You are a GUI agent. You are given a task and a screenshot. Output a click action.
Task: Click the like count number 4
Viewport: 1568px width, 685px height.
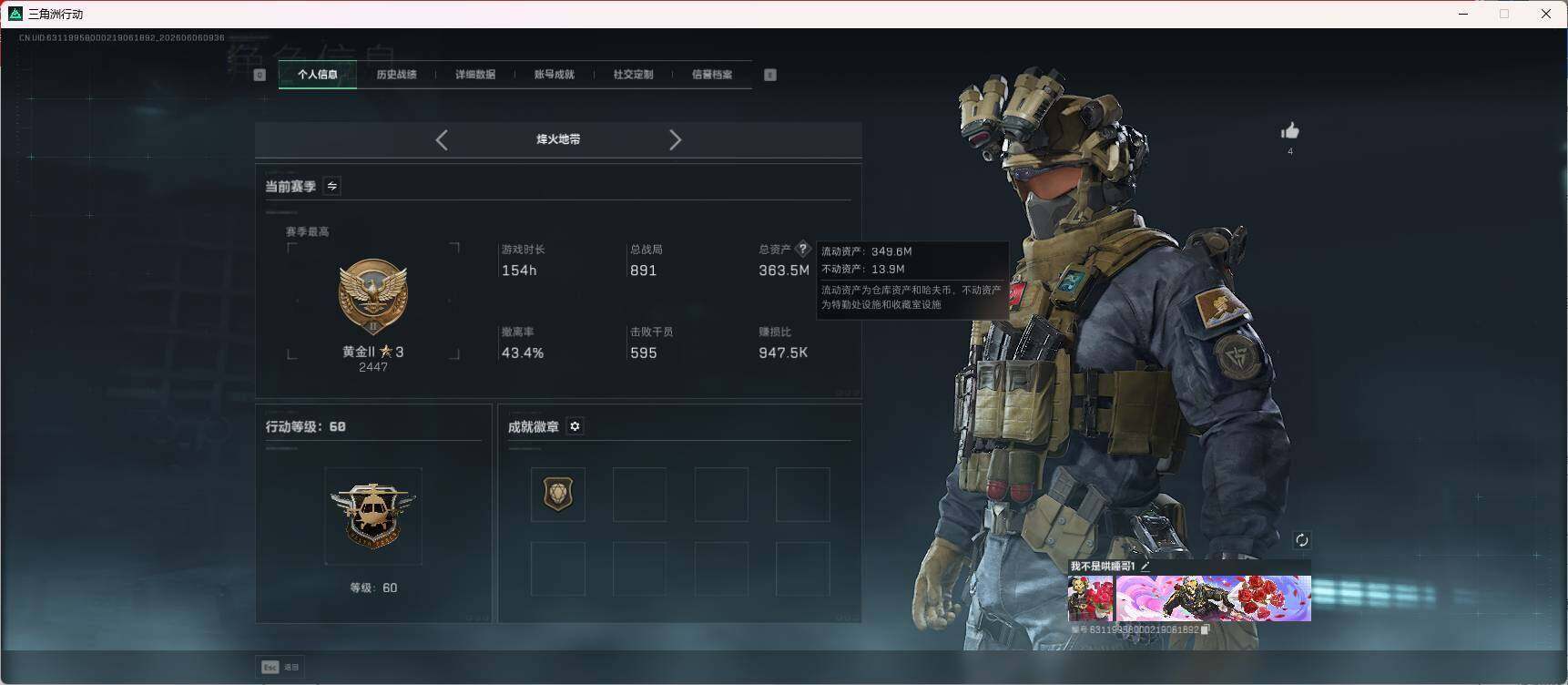(1289, 151)
